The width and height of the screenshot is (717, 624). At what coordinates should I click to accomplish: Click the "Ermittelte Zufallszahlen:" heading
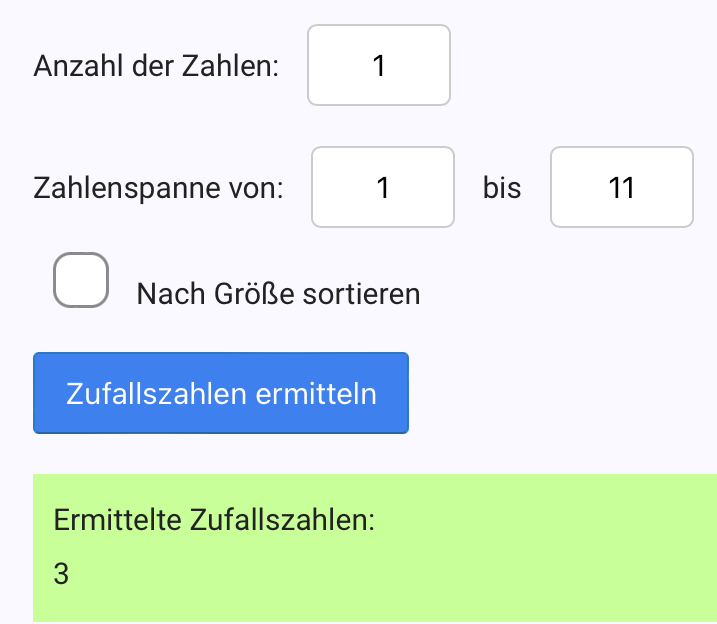[214, 520]
